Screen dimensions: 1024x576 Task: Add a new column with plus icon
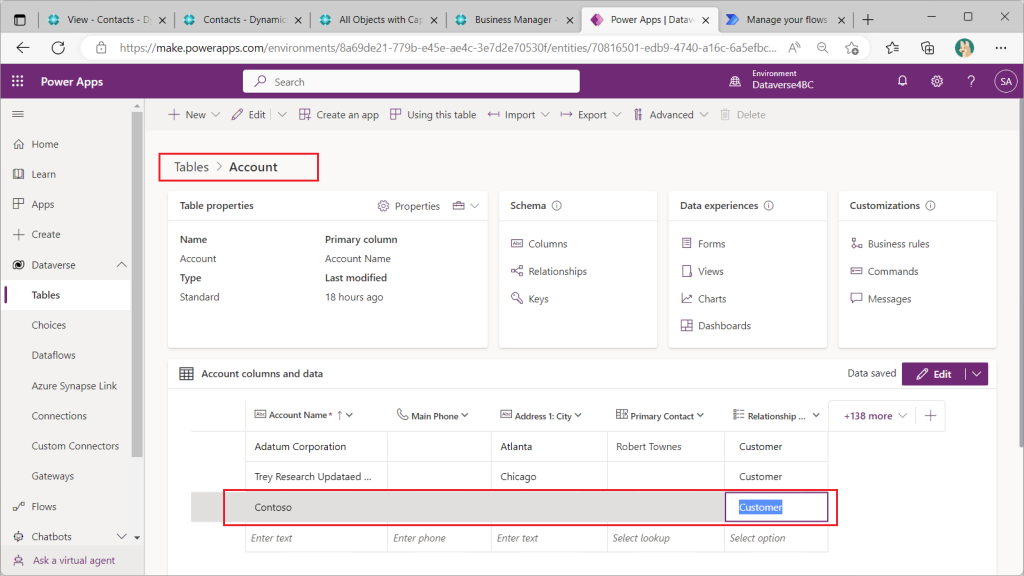click(x=931, y=415)
